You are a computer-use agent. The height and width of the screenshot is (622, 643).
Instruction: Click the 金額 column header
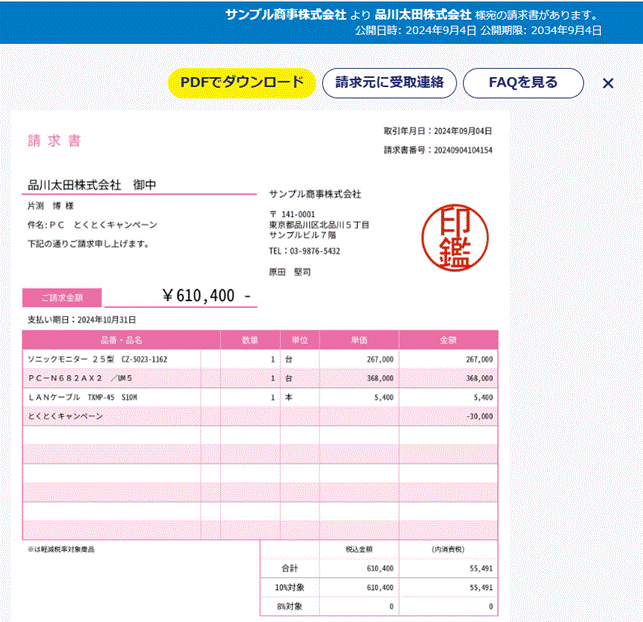pyautogui.click(x=449, y=340)
